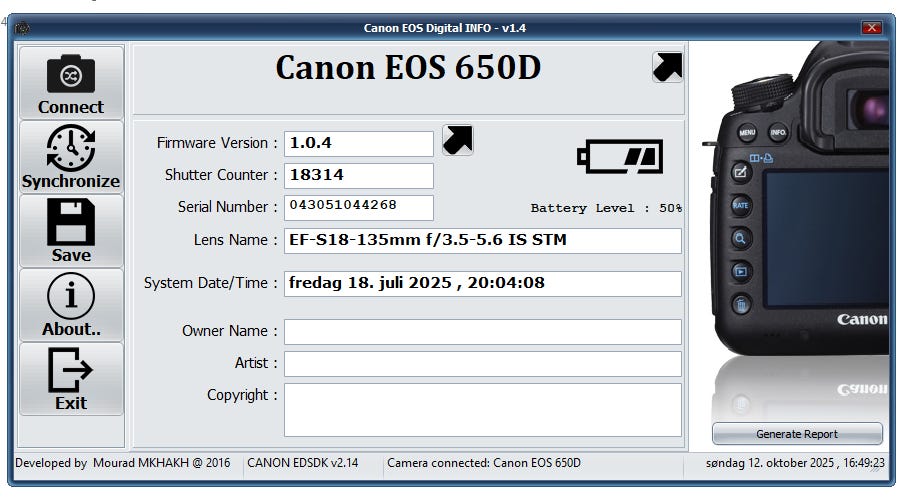The width and height of the screenshot is (904, 498).
Task: Focus the Lens Name field
Action: (x=483, y=240)
